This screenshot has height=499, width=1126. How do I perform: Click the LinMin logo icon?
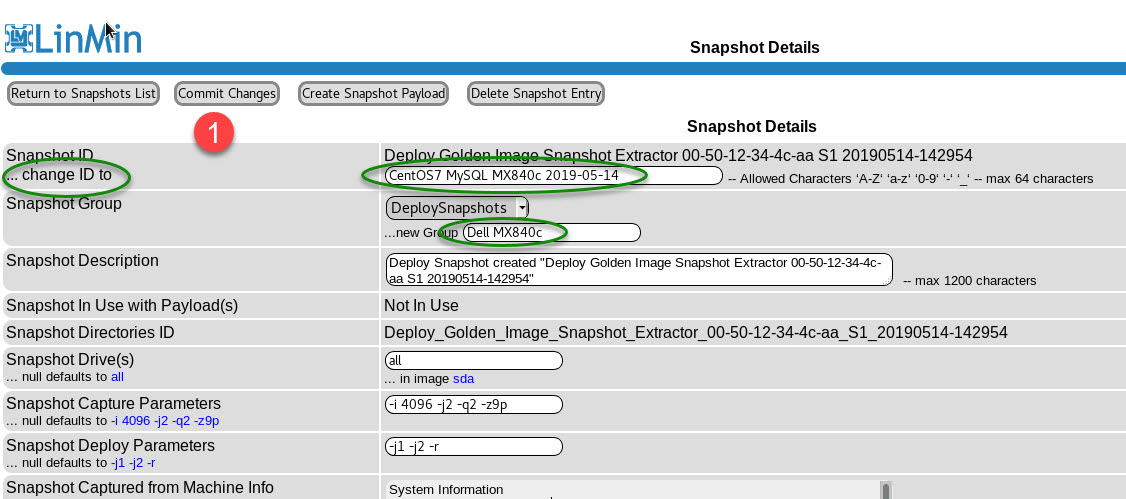click(x=18, y=37)
